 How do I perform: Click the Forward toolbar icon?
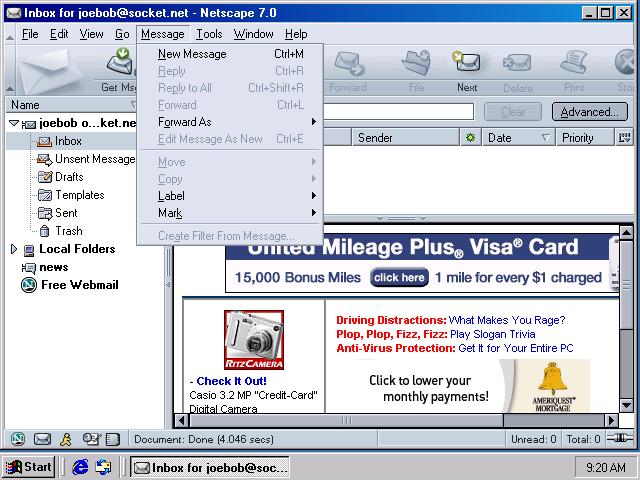click(x=348, y=64)
